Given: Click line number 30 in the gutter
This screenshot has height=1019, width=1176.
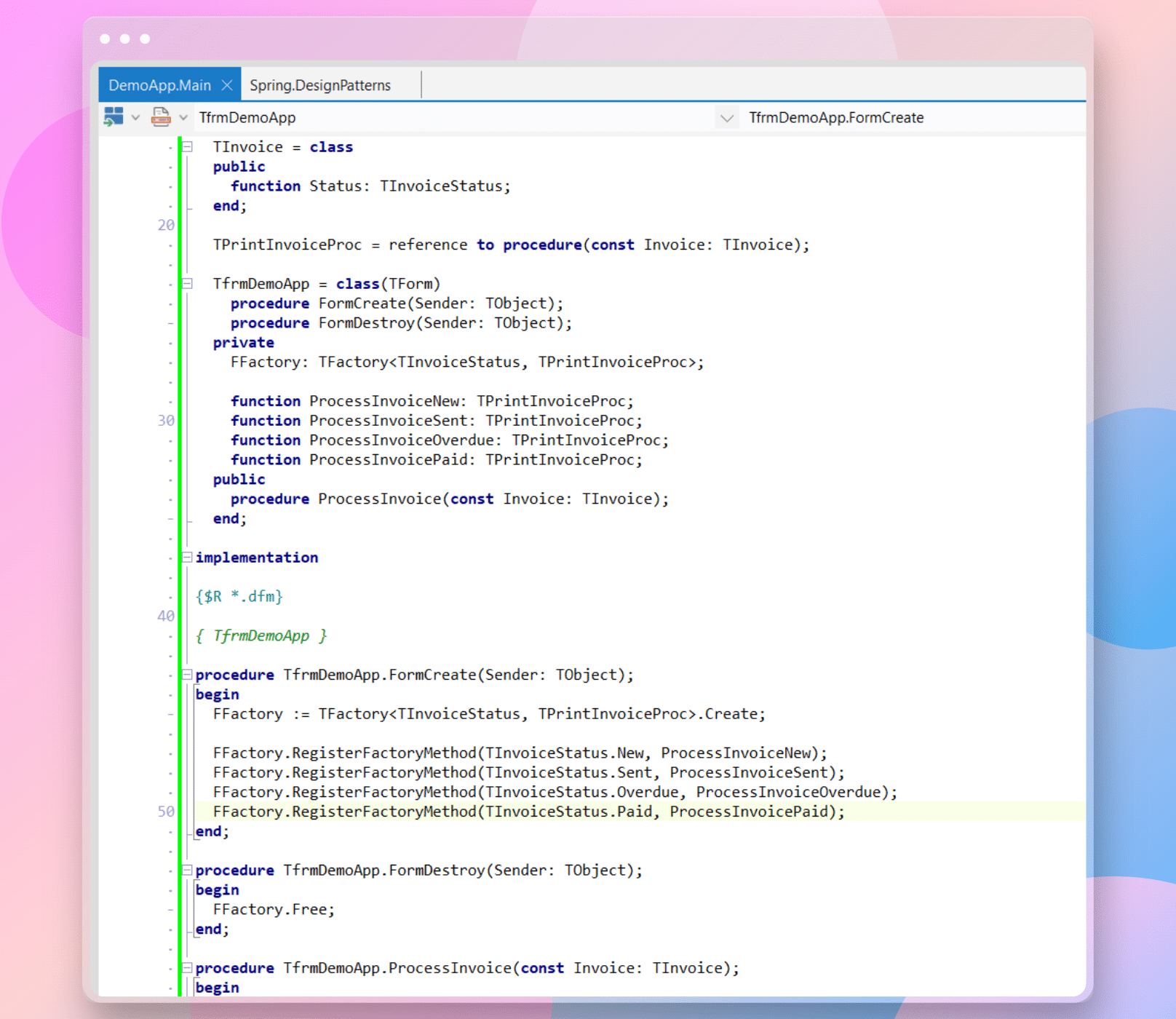Looking at the screenshot, I should (x=166, y=420).
